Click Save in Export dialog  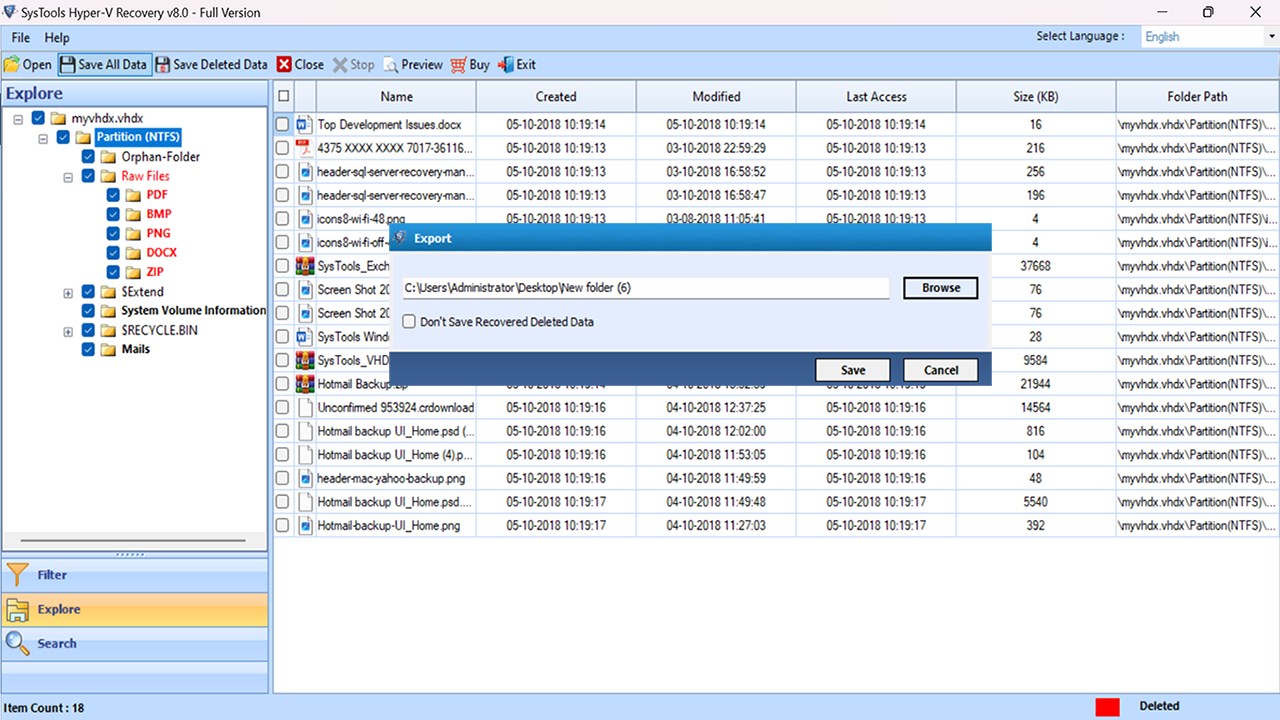853,370
